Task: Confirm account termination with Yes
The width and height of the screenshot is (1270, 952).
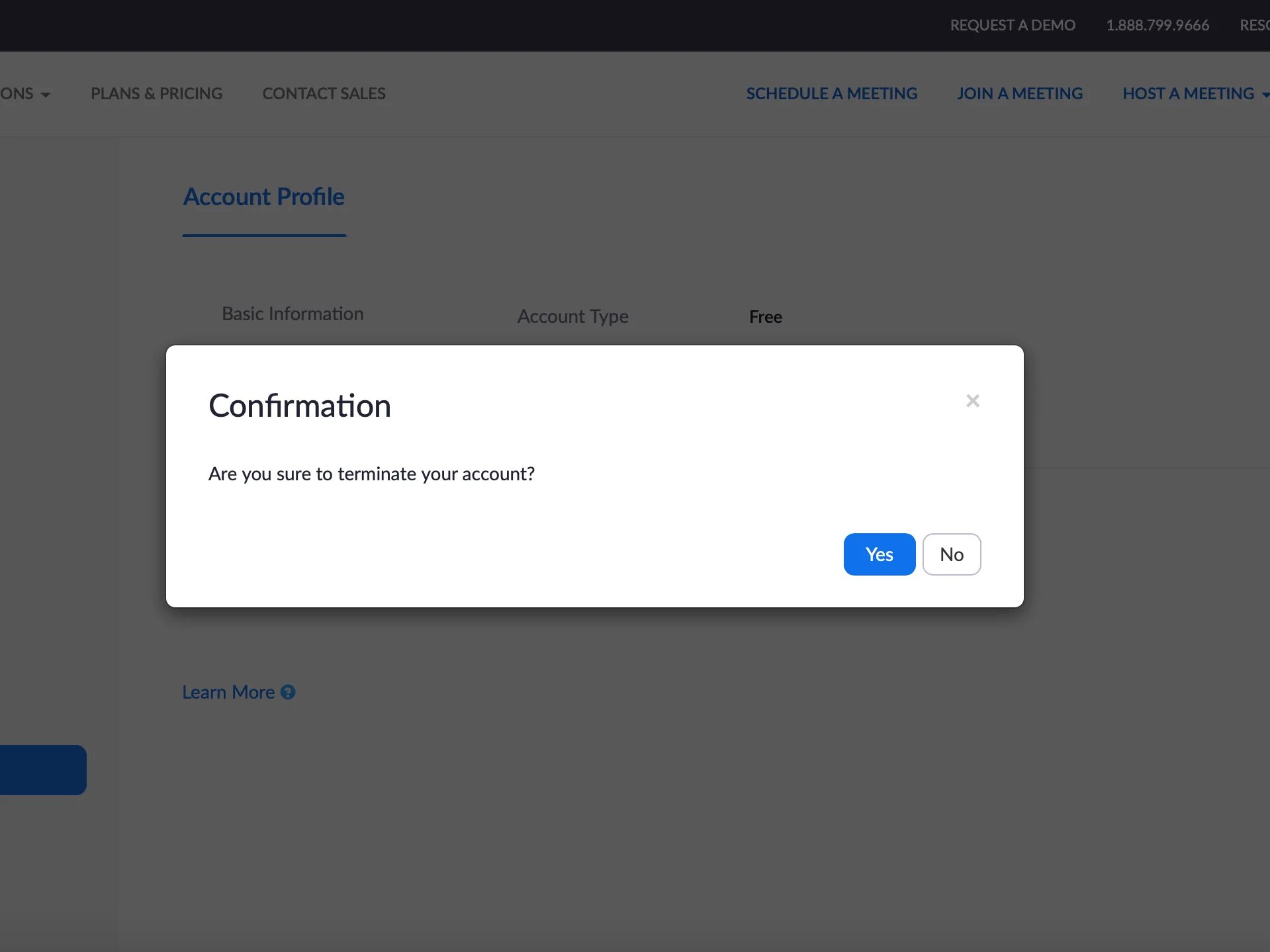Action: pyautogui.click(x=880, y=554)
